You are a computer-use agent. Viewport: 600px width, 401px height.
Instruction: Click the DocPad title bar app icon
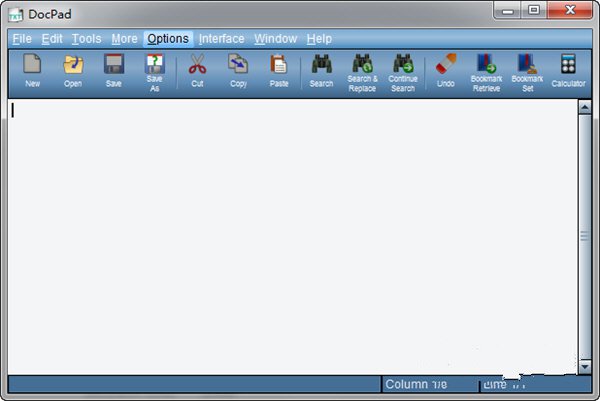pyautogui.click(x=16, y=15)
